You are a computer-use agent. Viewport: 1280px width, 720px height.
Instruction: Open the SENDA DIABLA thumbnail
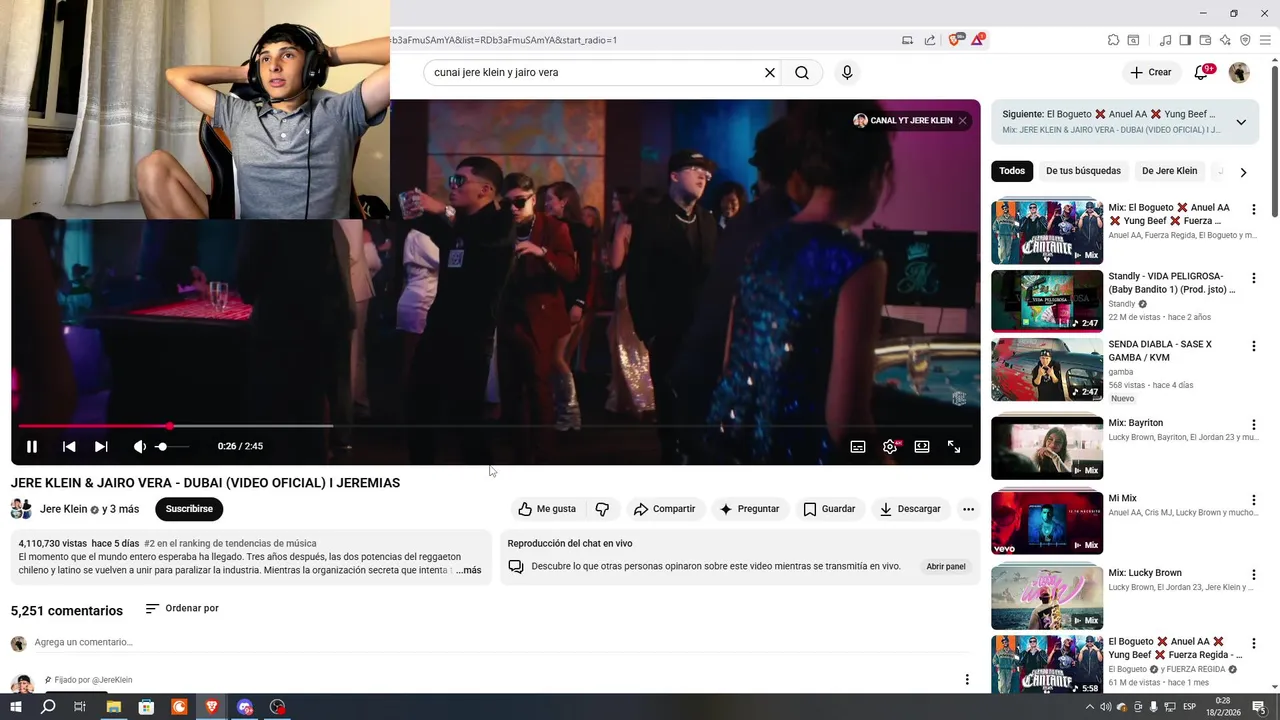(x=1047, y=369)
